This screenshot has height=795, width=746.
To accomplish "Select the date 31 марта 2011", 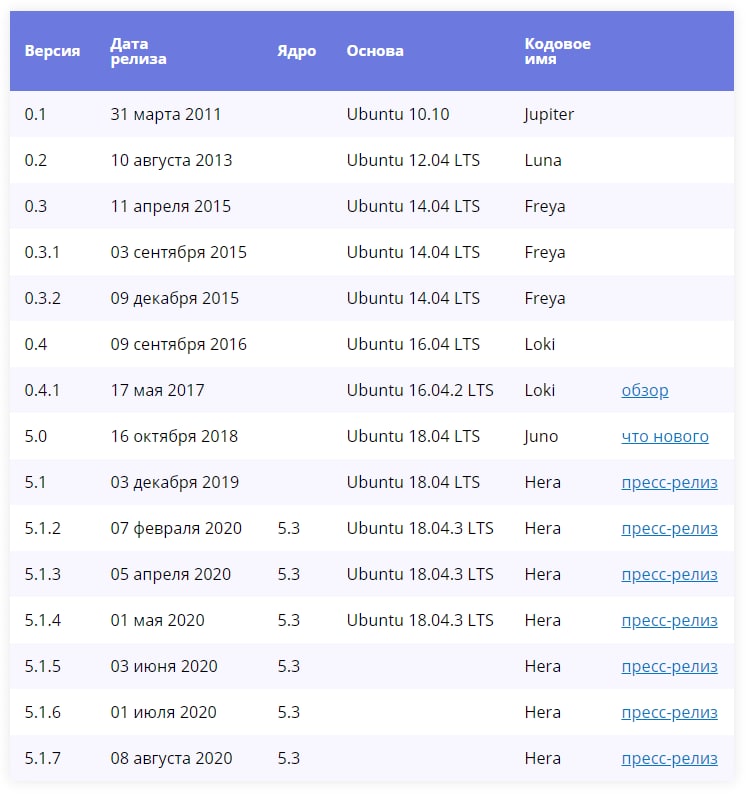I will (165, 114).
